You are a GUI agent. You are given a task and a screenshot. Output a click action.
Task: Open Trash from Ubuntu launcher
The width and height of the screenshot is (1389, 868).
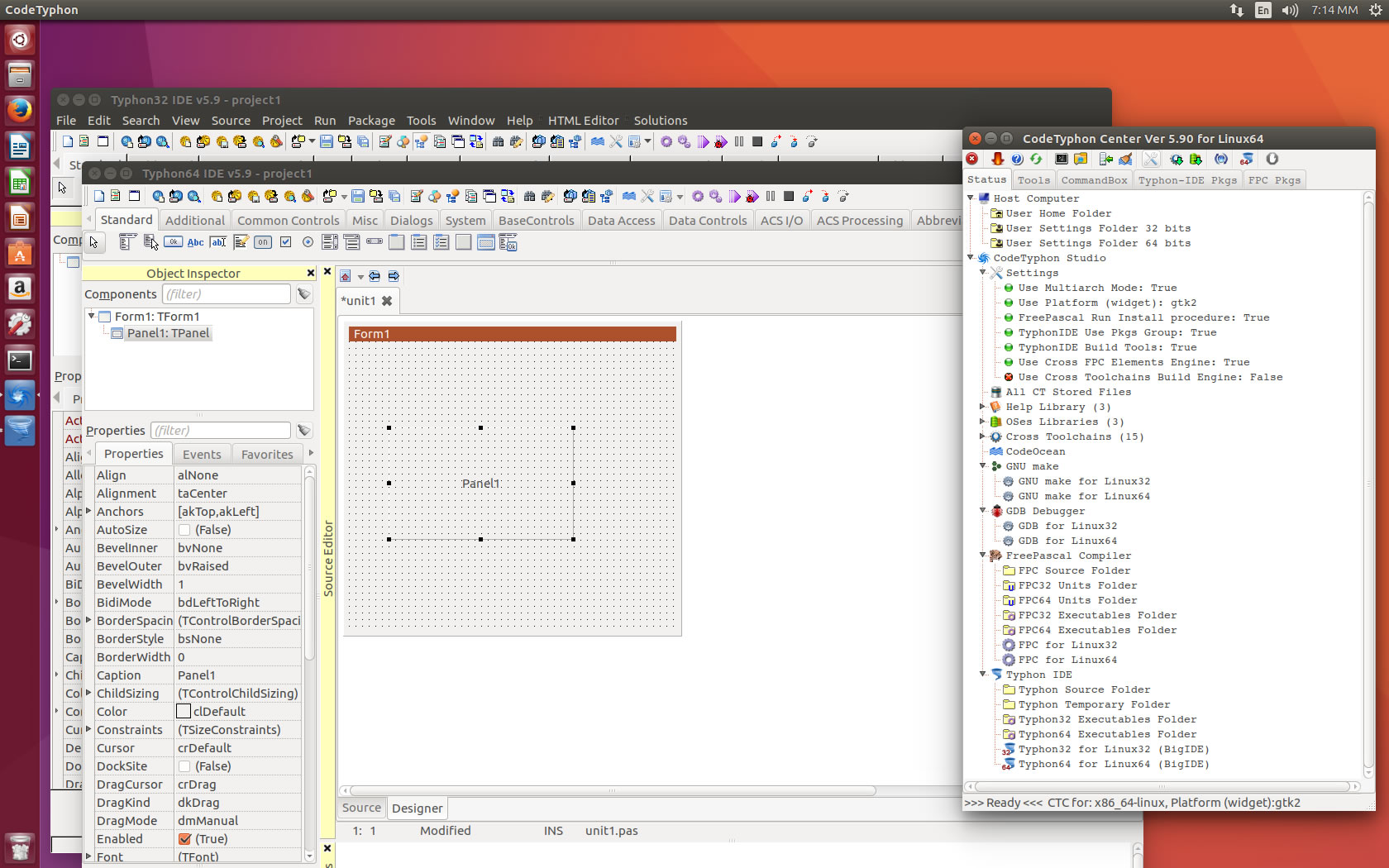20,847
